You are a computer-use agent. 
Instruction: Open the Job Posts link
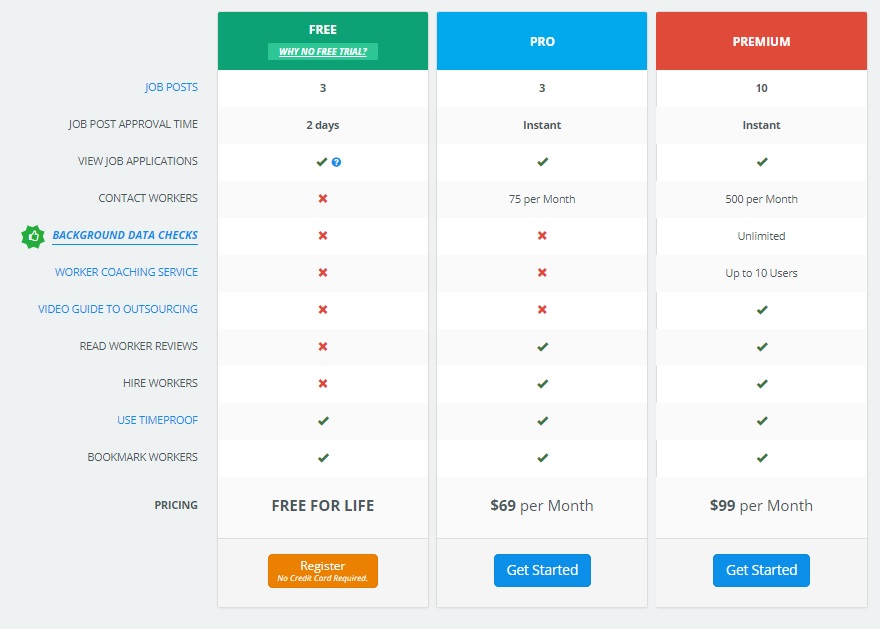pyautogui.click(x=171, y=87)
